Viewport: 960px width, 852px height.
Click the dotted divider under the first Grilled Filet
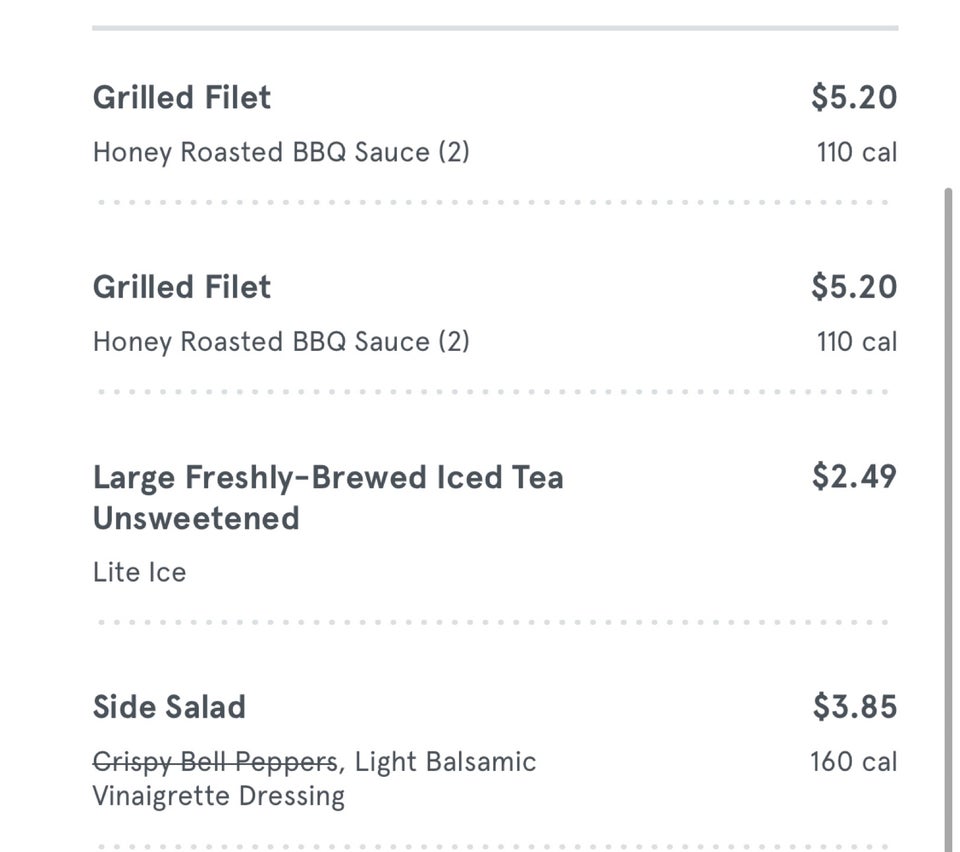pos(495,202)
